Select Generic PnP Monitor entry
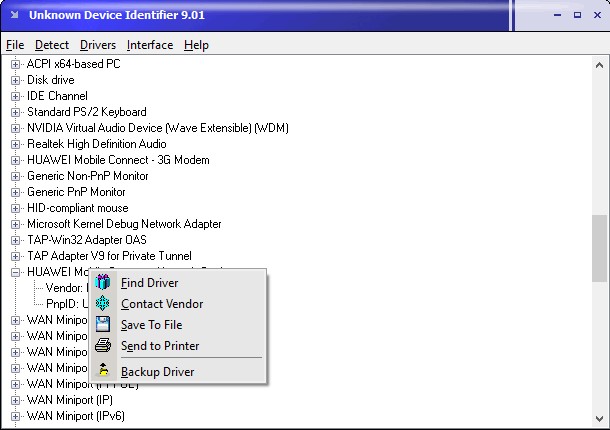The height and width of the screenshot is (430, 610). [76, 192]
